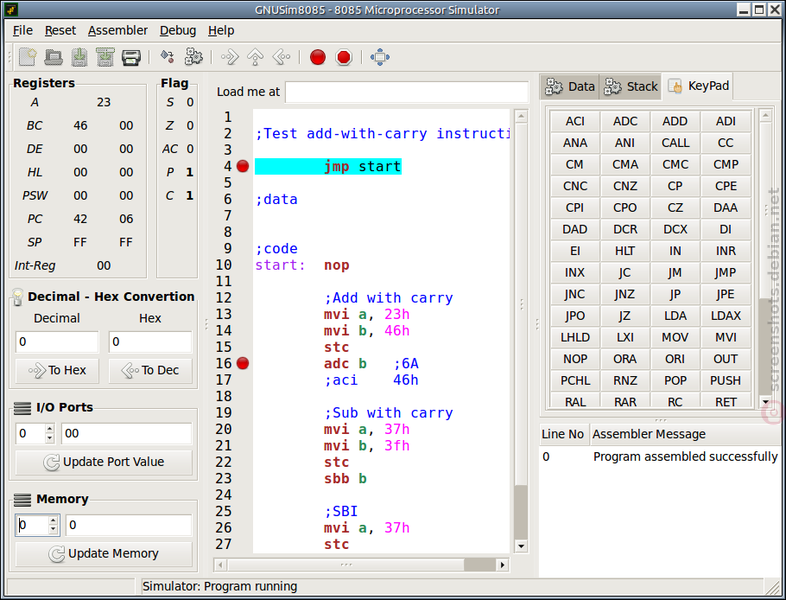Print the program with printer icon
The height and width of the screenshot is (600, 786).
(x=131, y=57)
